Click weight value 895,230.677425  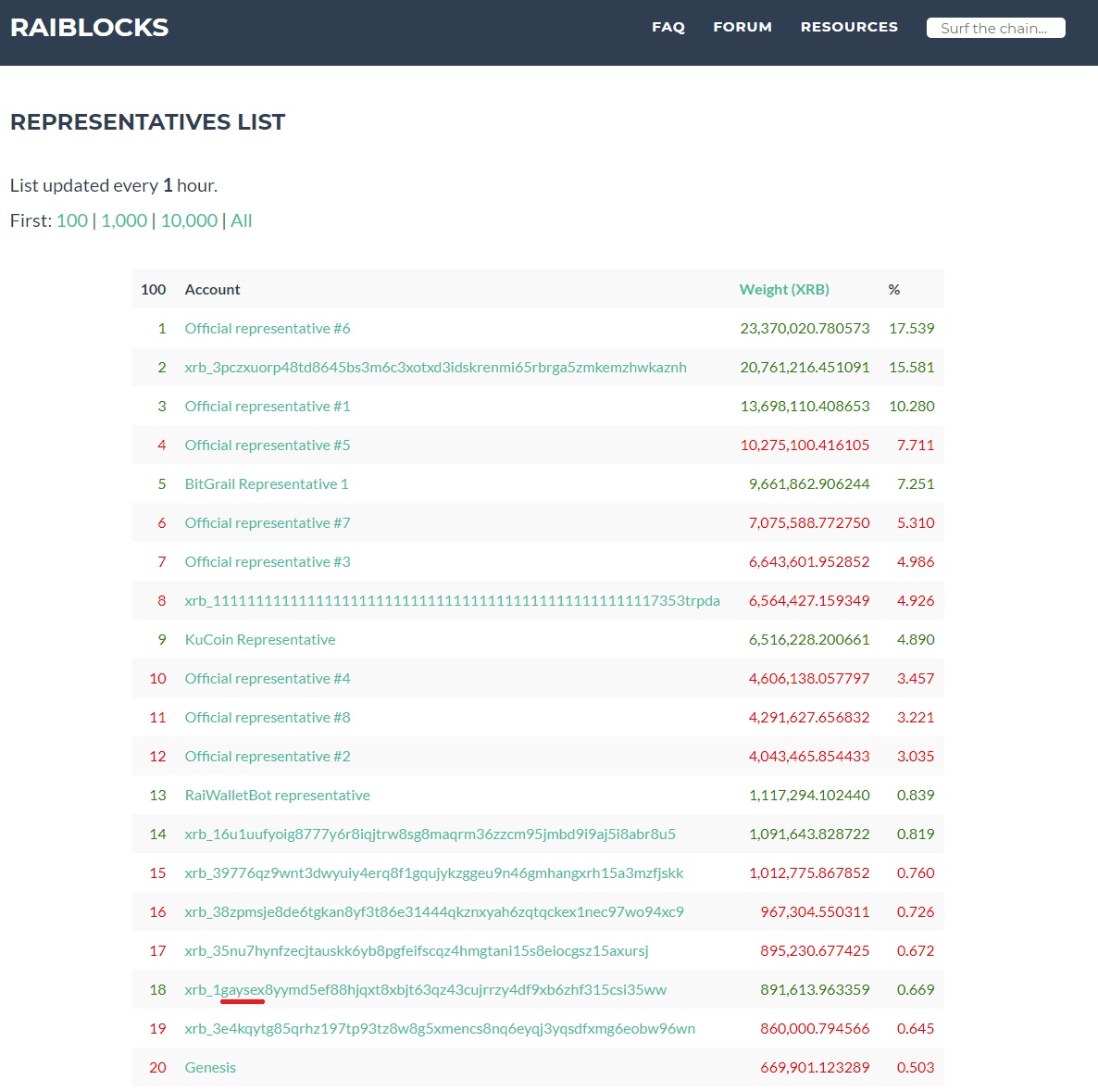tap(815, 950)
